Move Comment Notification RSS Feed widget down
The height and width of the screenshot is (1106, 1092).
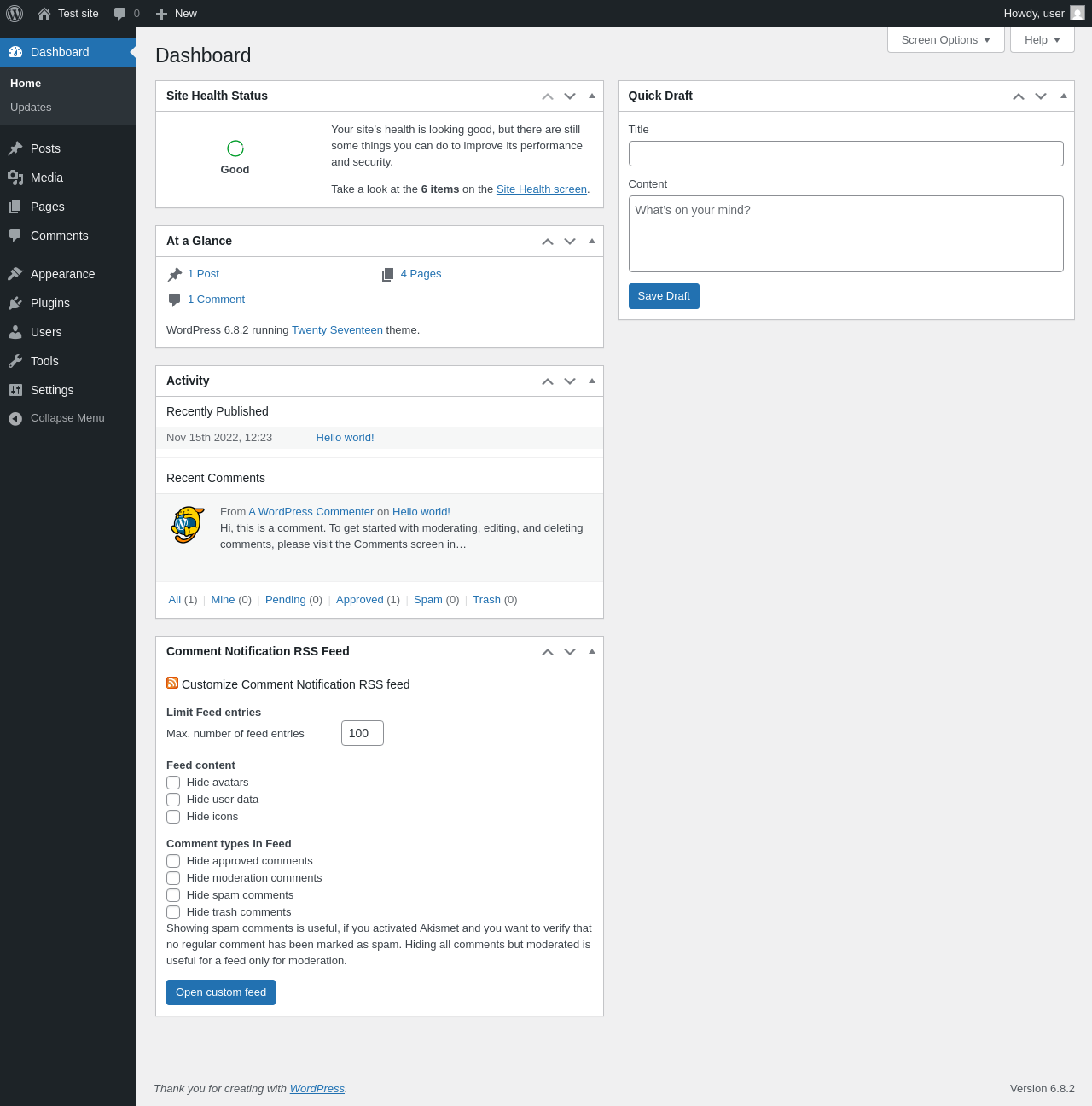click(x=570, y=652)
